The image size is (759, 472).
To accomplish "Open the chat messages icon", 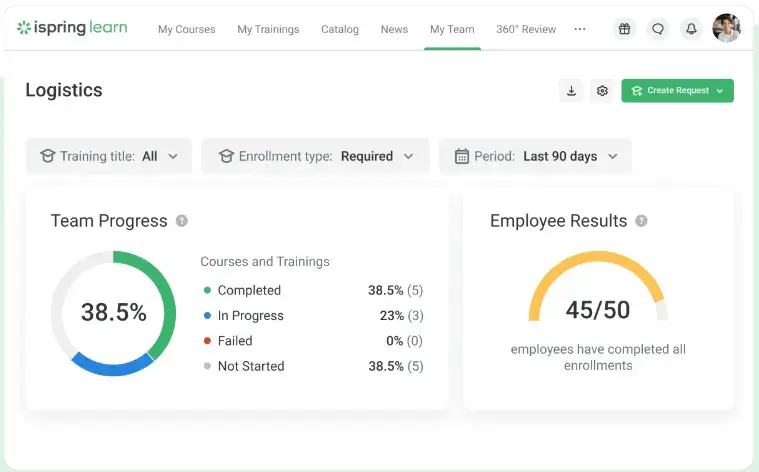I will point(658,29).
